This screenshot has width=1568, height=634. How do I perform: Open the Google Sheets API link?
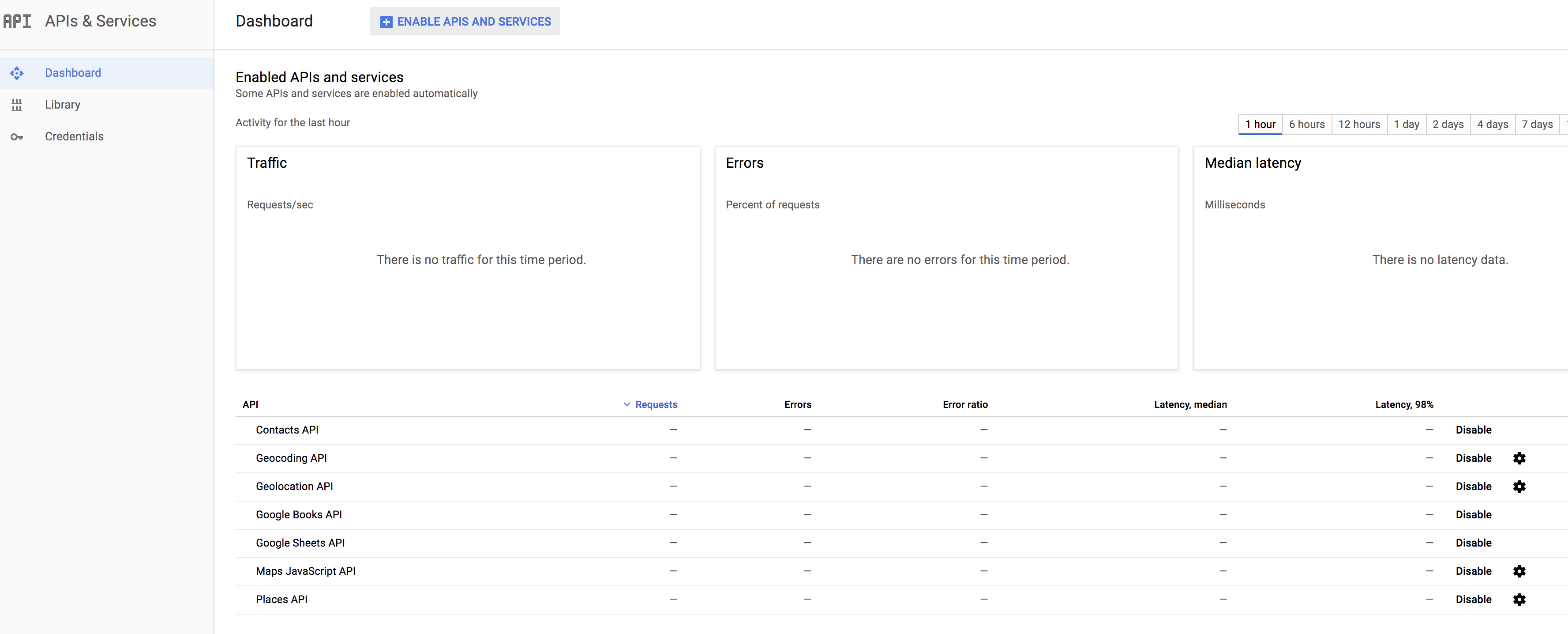pyautogui.click(x=300, y=543)
